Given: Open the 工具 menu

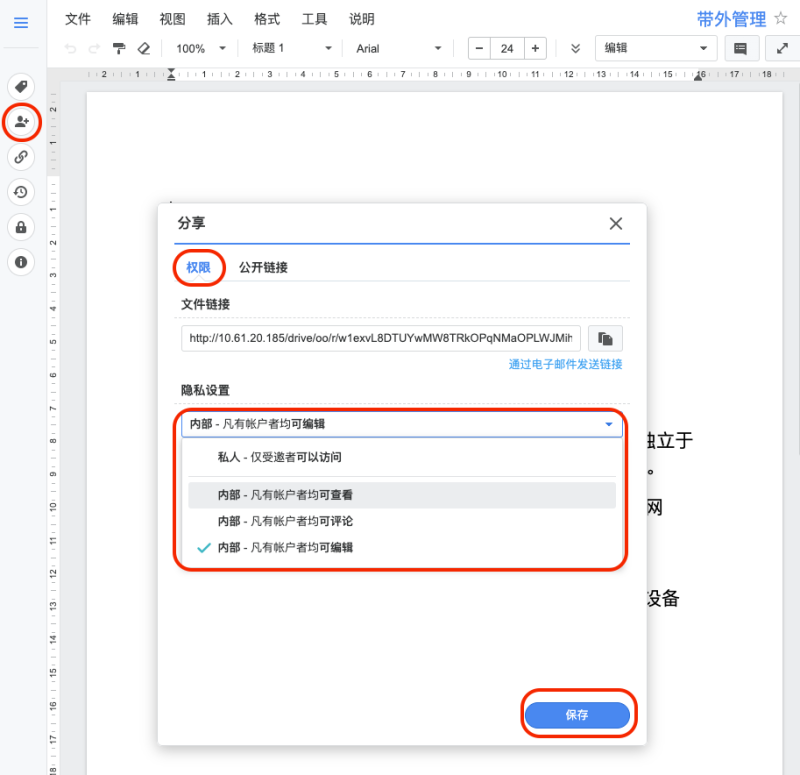Looking at the screenshot, I should 314,19.
